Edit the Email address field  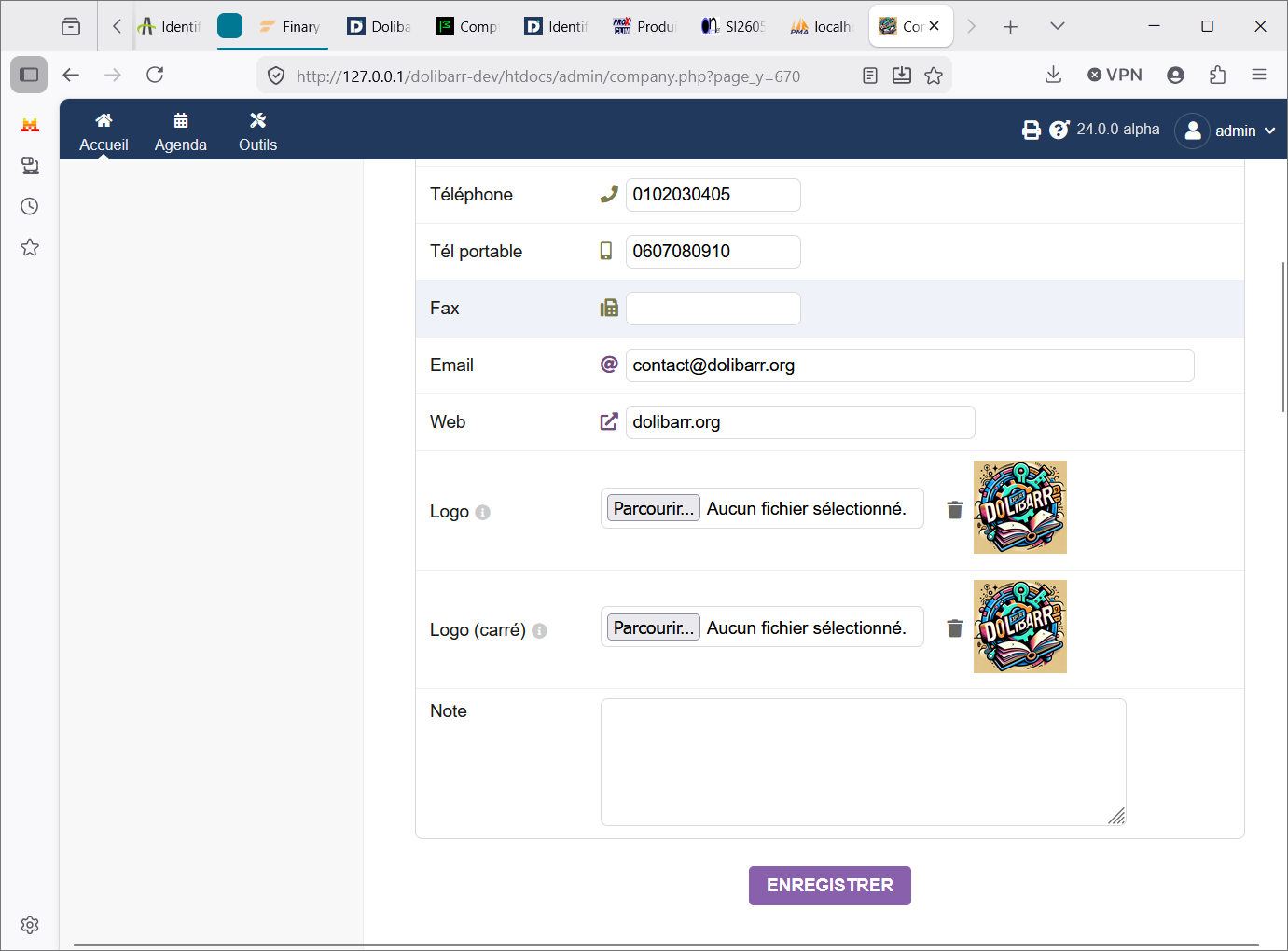tap(910, 365)
